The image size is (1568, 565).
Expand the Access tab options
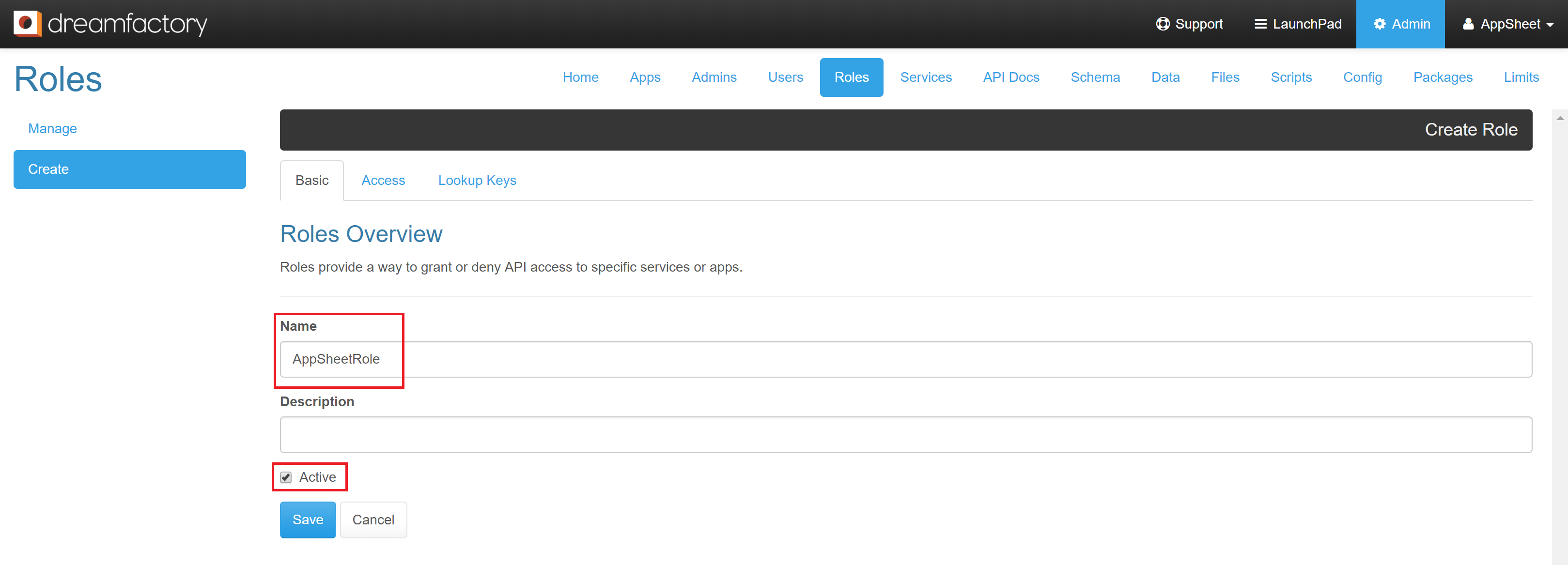[383, 180]
